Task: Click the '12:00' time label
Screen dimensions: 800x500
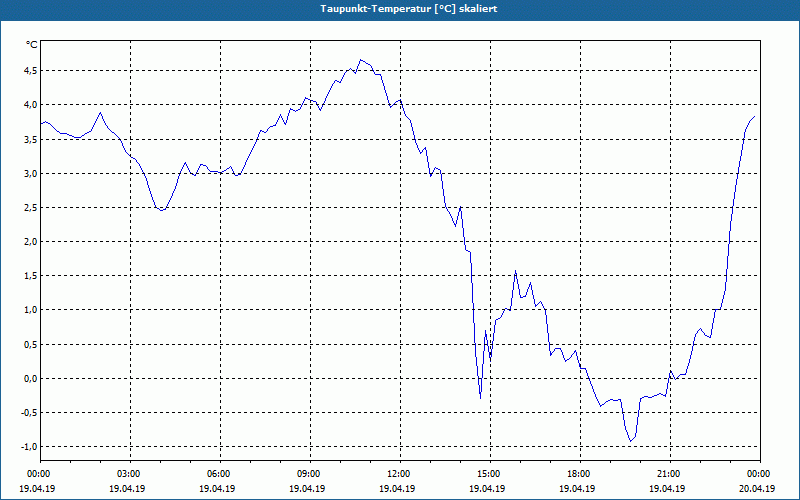Action: point(401,474)
